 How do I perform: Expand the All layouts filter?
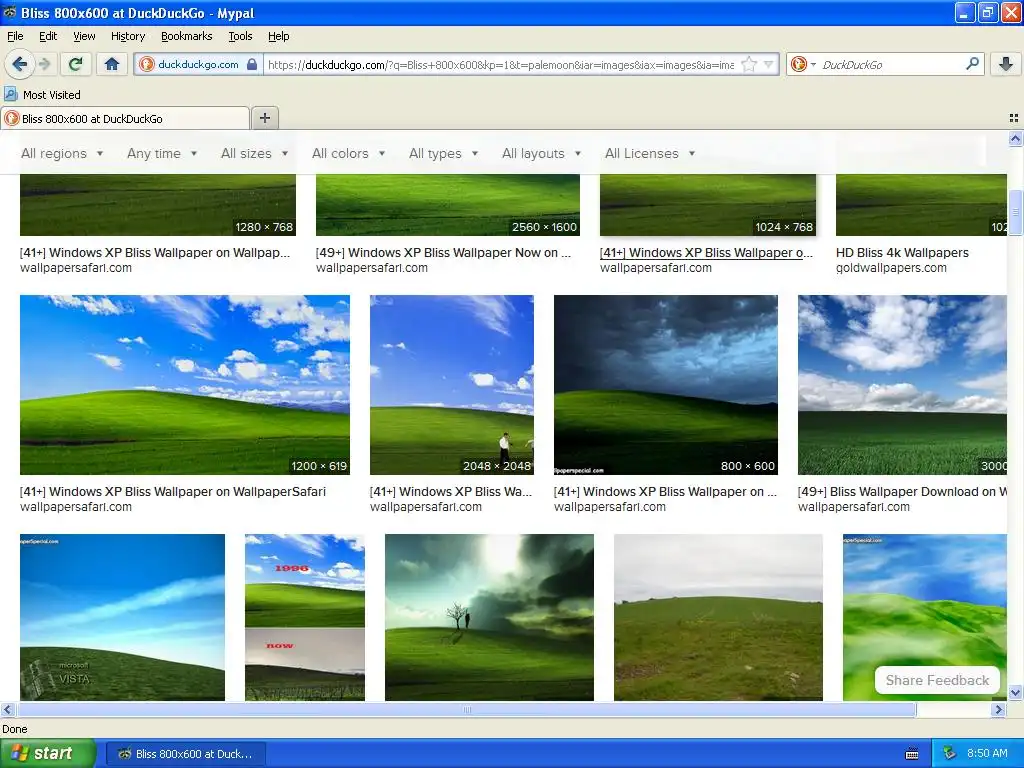[541, 153]
